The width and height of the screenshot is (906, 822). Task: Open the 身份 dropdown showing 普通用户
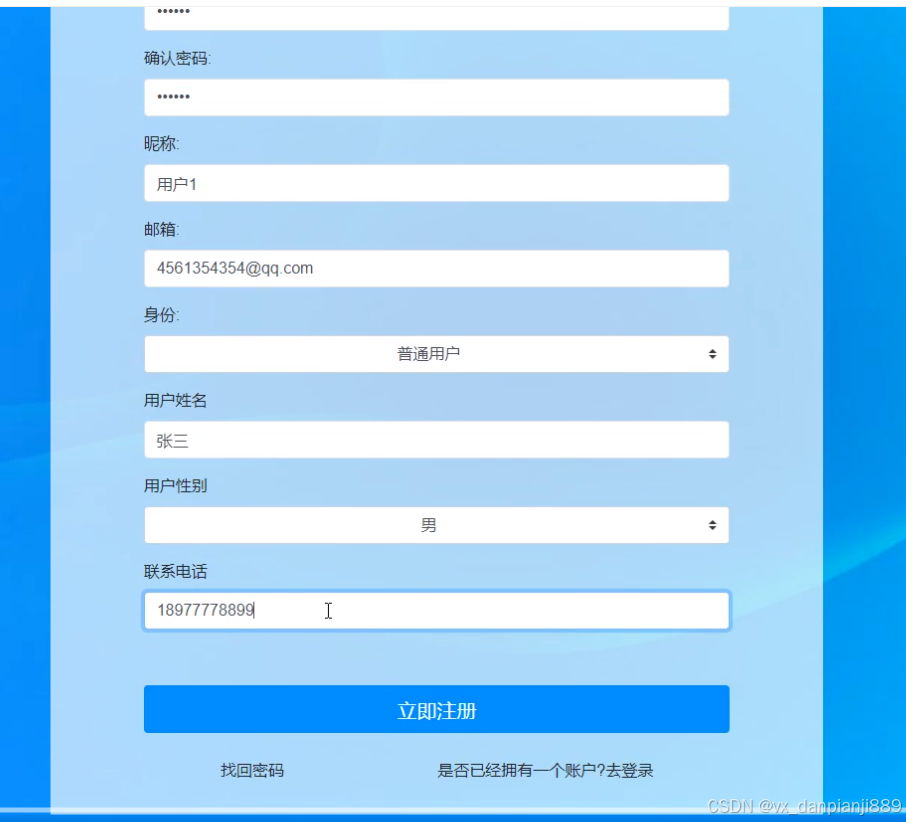pyautogui.click(x=436, y=354)
